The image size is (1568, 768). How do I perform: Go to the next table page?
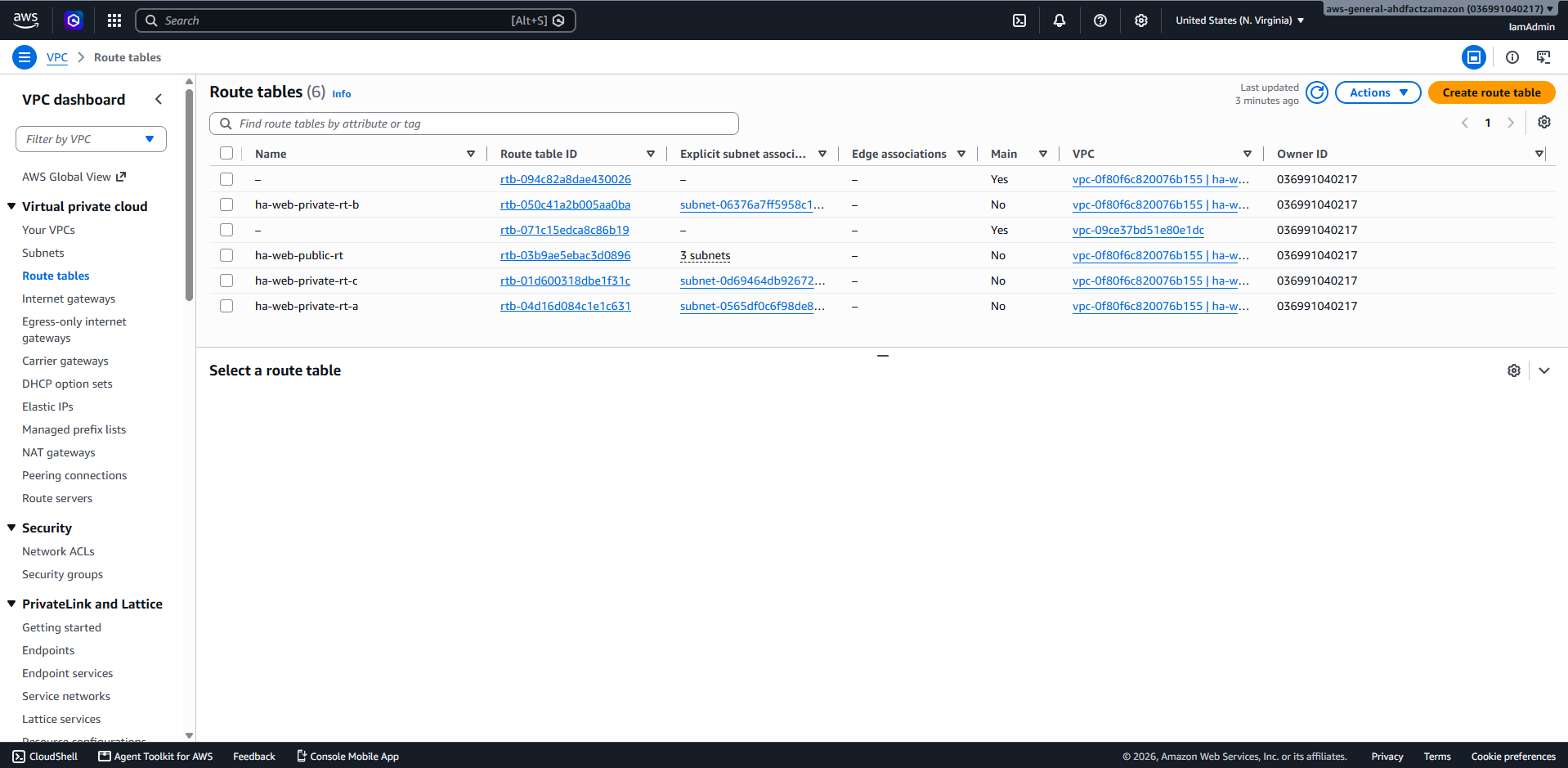coord(1511,123)
